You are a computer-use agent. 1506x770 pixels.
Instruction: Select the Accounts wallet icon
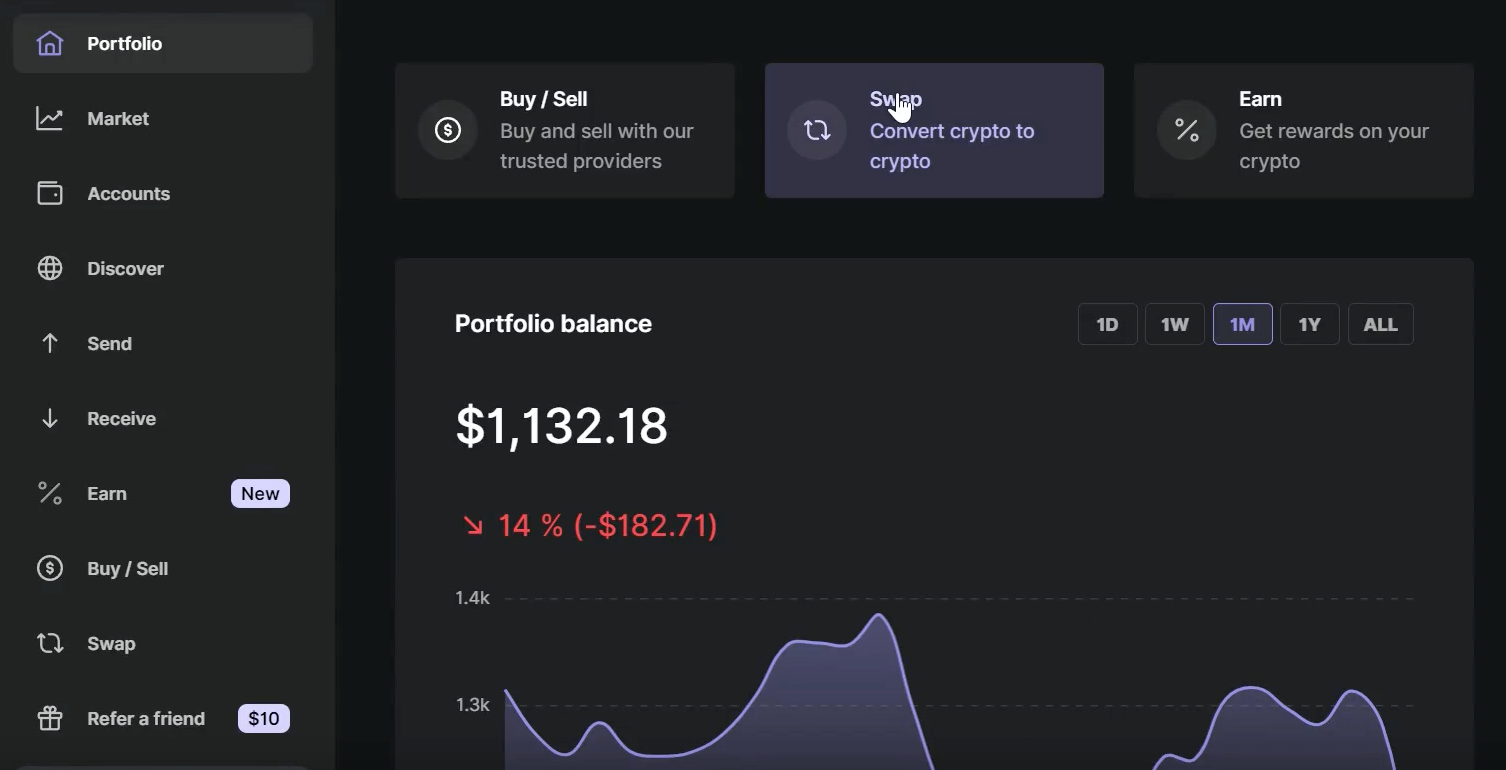(49, 194)
